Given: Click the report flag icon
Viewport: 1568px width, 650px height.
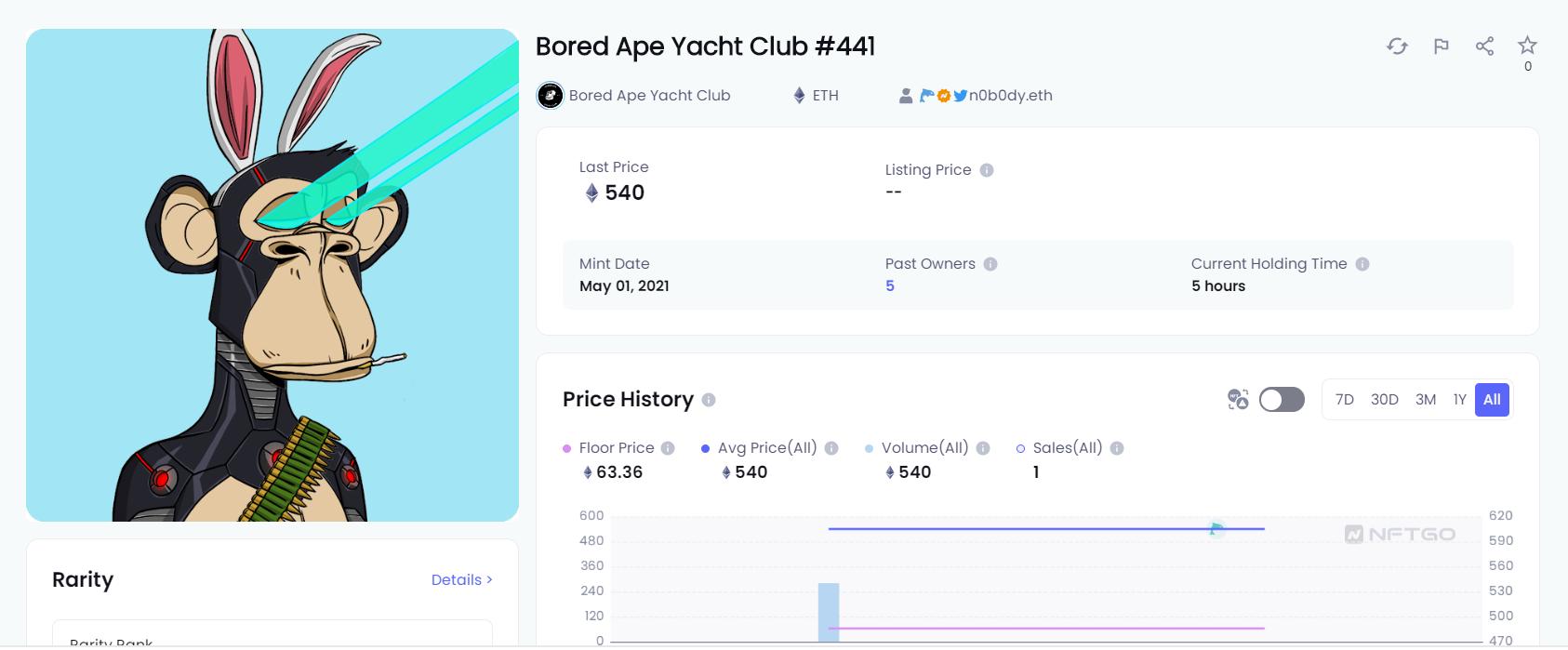Looking at the screenshot, I should (1441, 46).
